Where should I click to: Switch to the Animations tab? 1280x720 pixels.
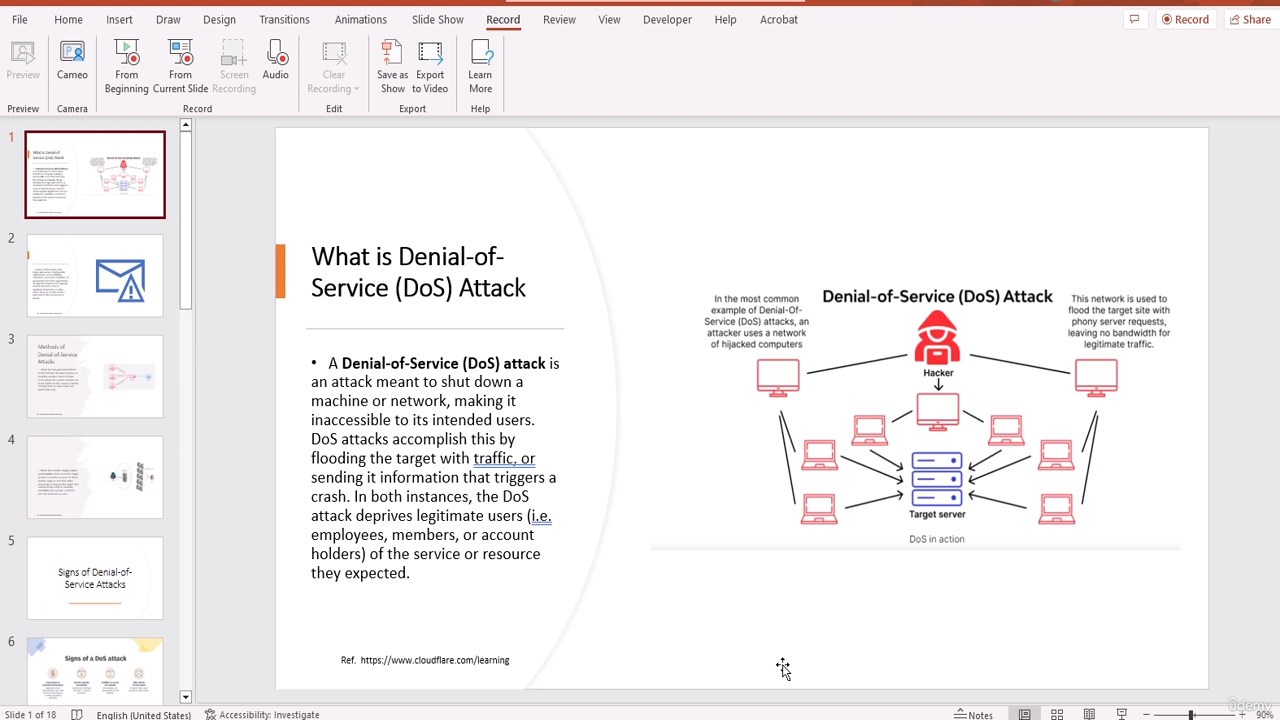[x=360, y=19]
